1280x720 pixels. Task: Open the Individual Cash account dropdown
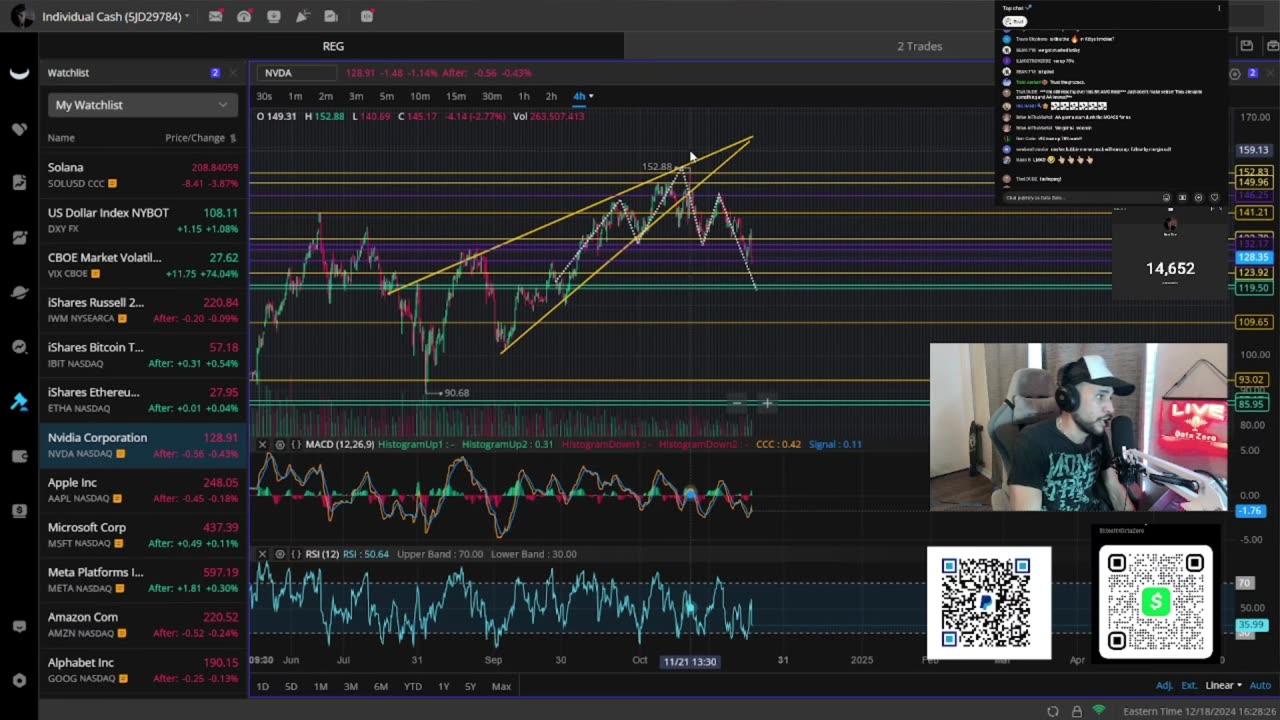(116, 17)
